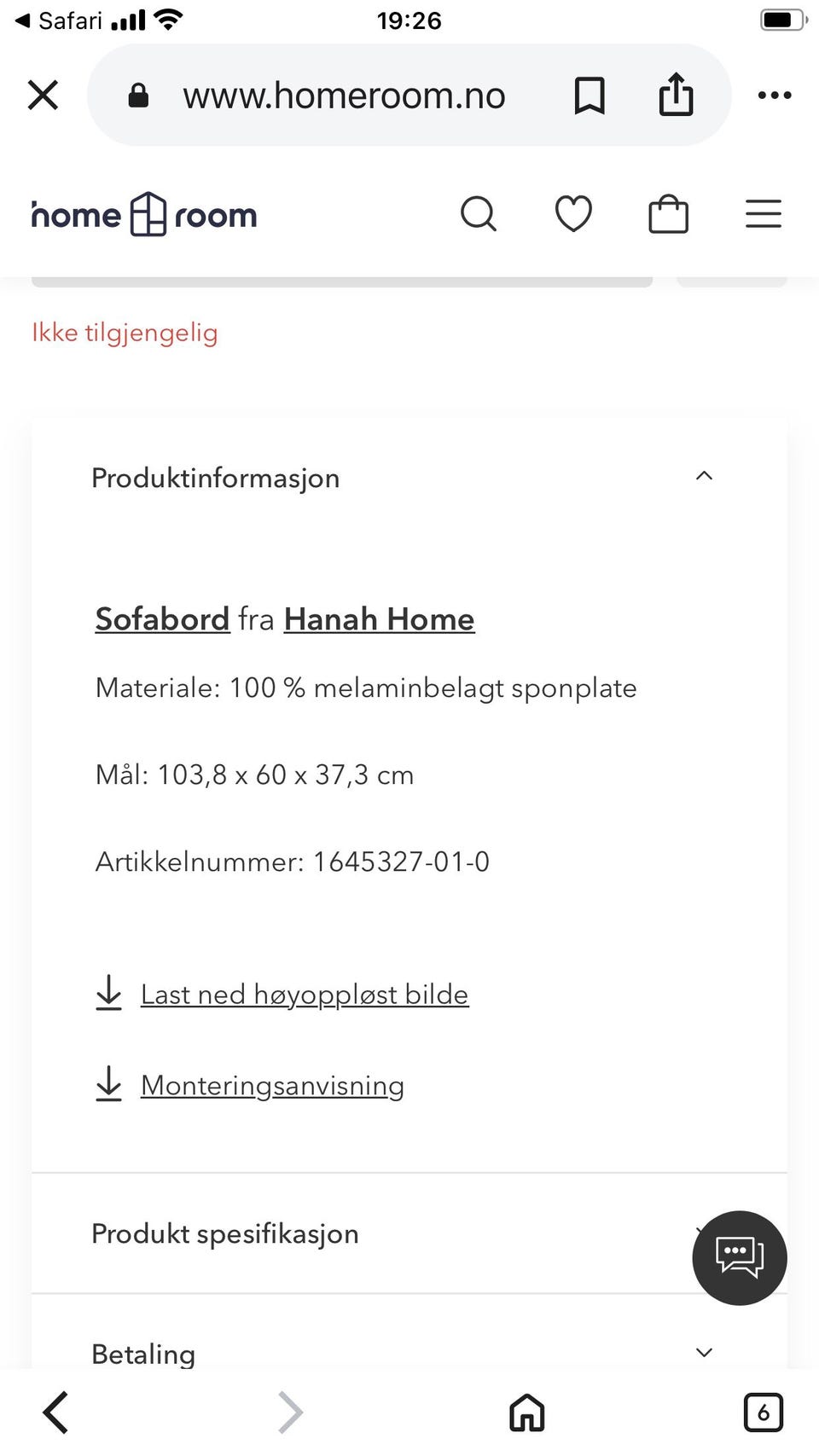Close the in-app browser with X
The height and width of the screenshot is (1456, 819).
(43, 95)
